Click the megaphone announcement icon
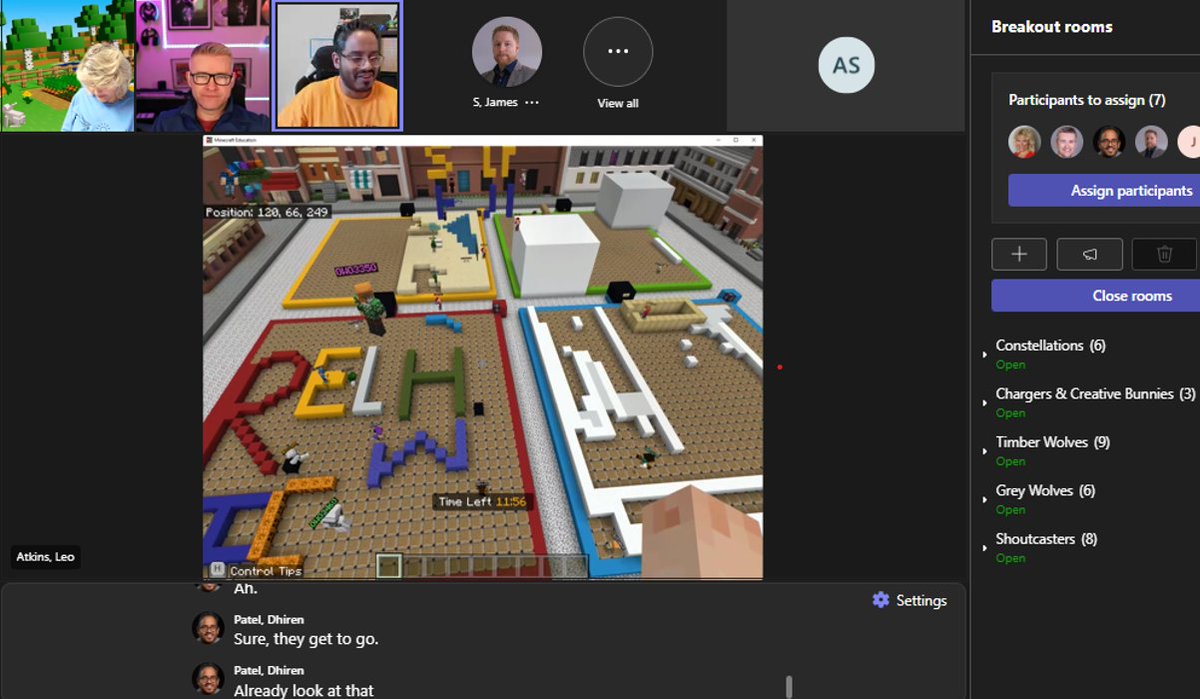Image resolution: width=1200 pixels, height=699 pixels. [x=1089, y=254]
